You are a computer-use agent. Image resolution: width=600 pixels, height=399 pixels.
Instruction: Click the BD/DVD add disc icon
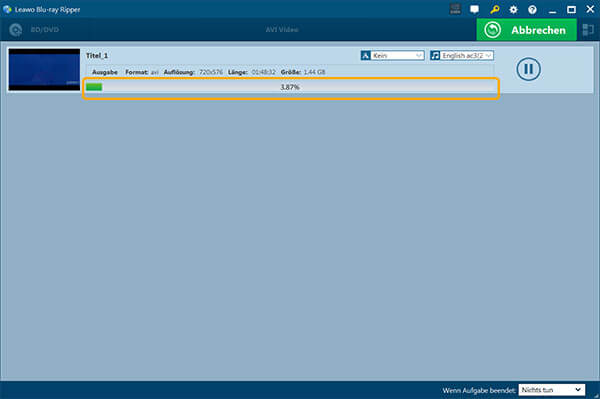[x=16, y=30]
